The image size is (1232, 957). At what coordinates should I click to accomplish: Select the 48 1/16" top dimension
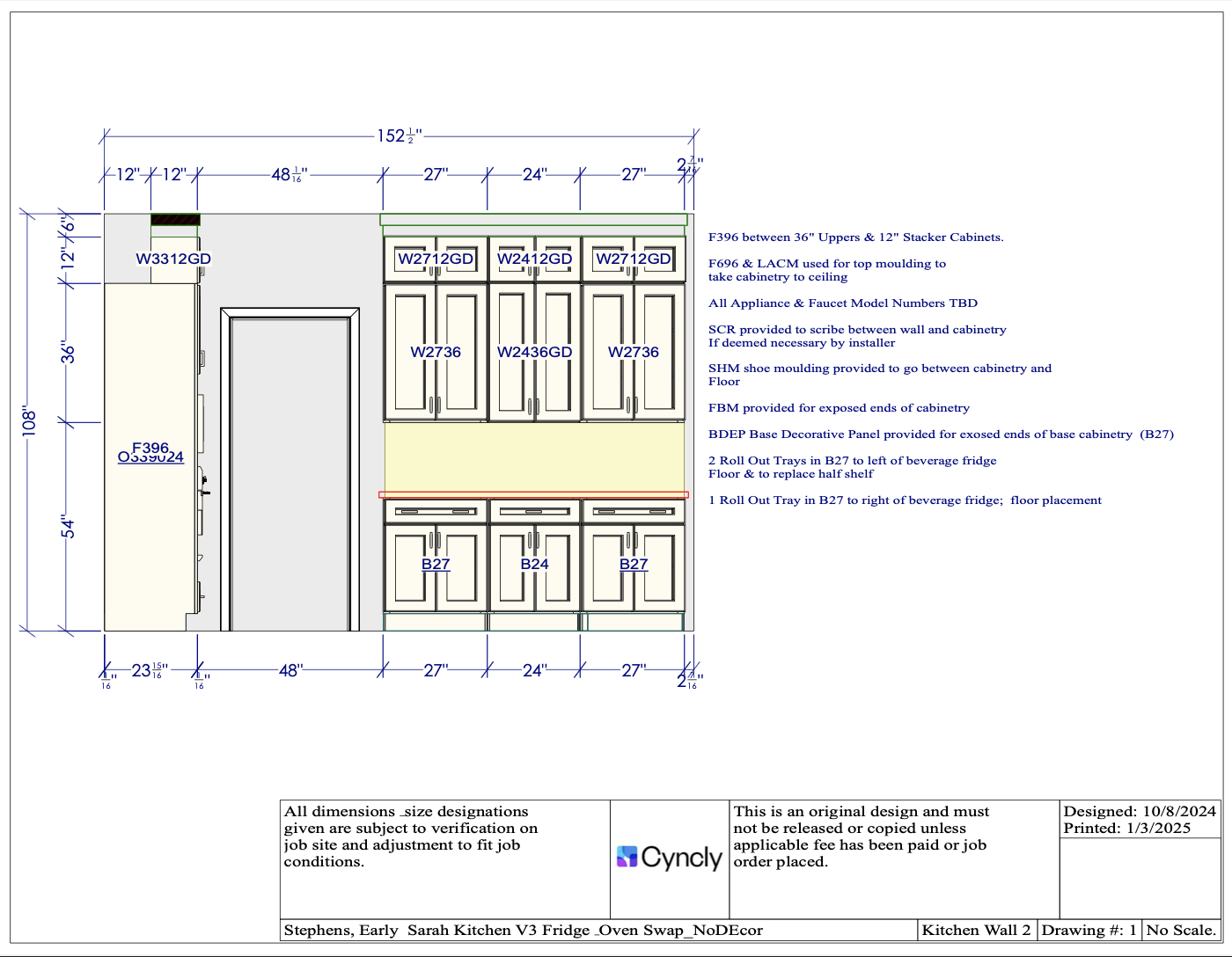pos(288,175)
